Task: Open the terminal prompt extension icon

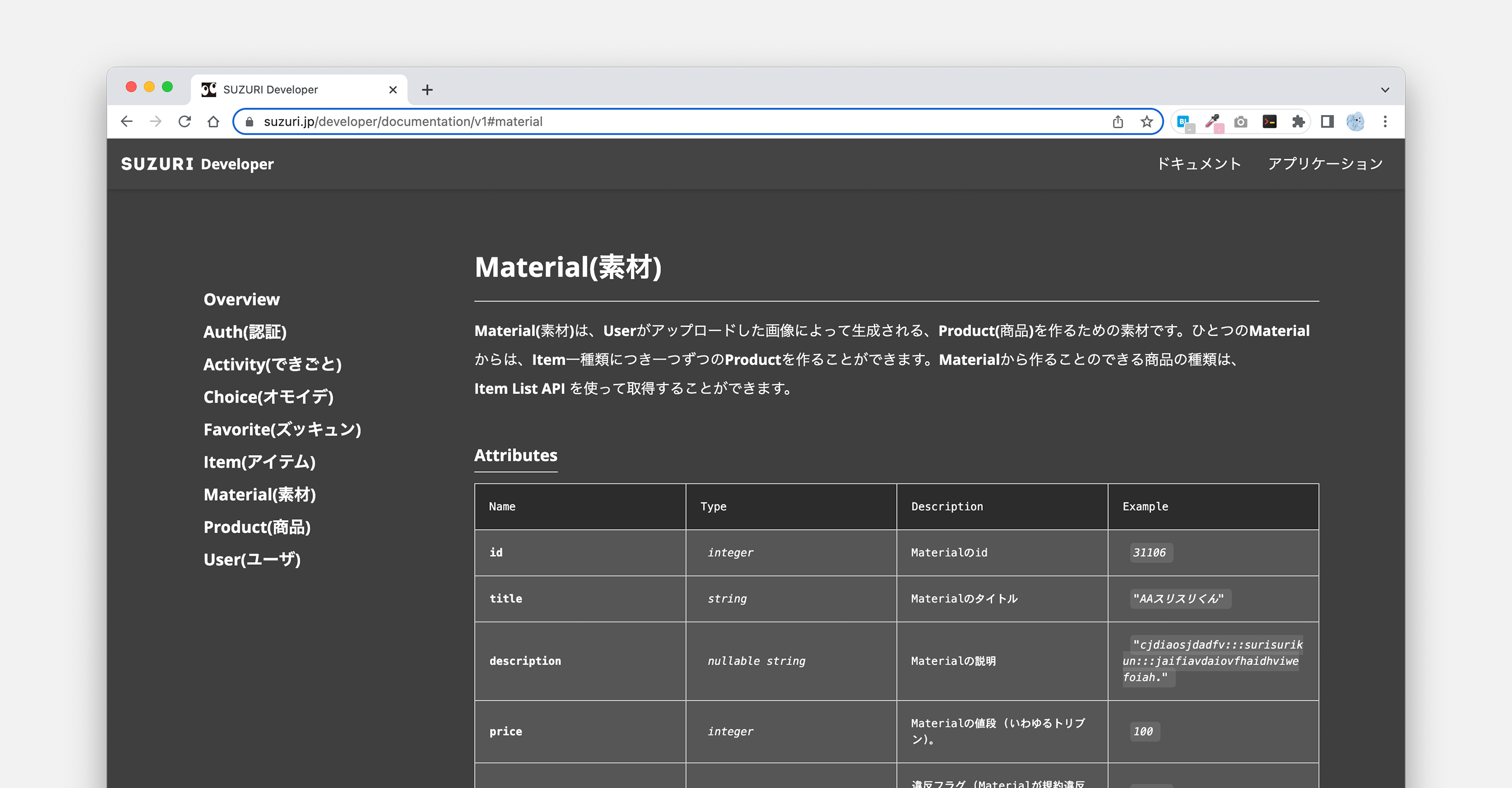Action: [1269, 121]
